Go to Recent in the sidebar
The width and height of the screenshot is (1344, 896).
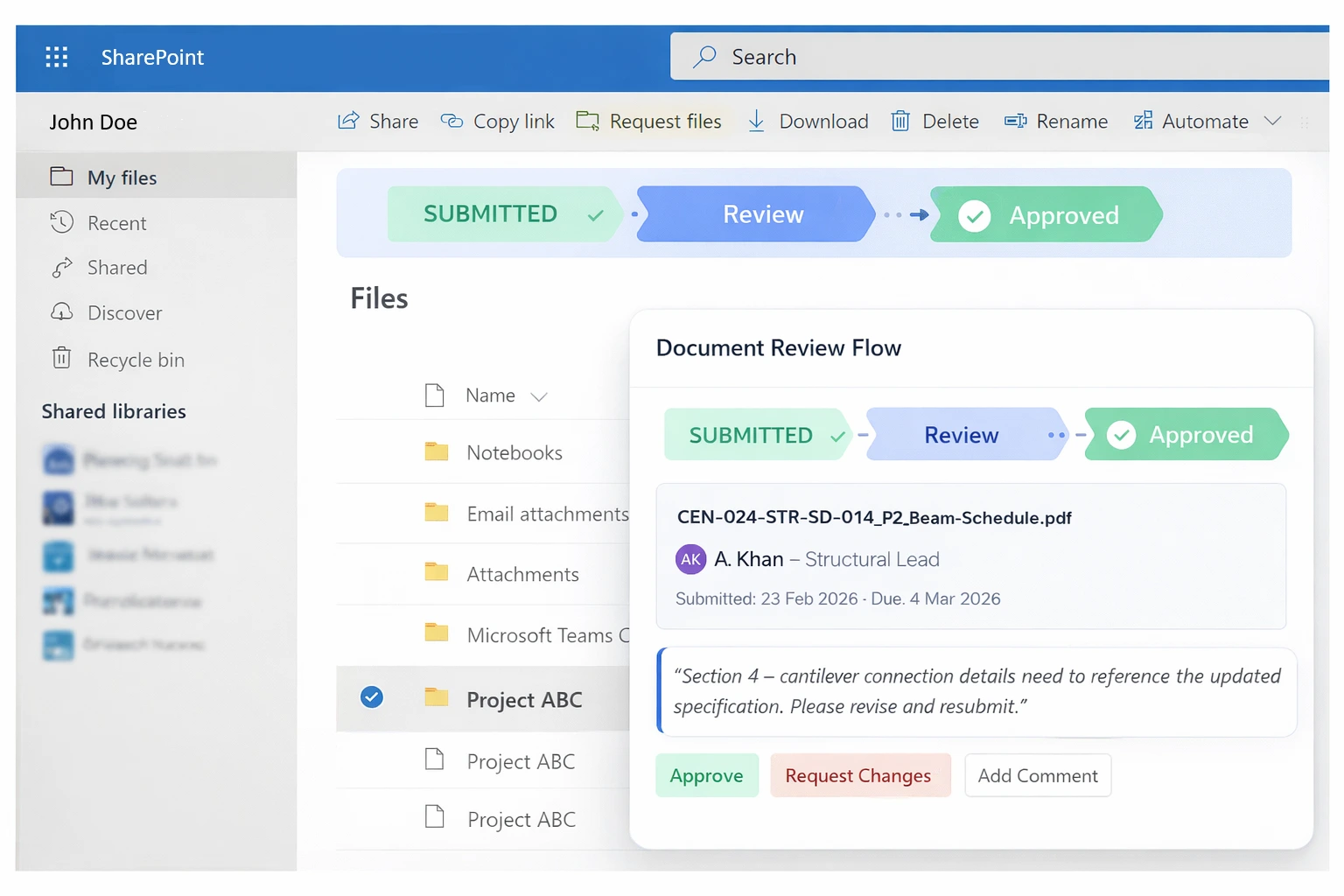point(116,223)
